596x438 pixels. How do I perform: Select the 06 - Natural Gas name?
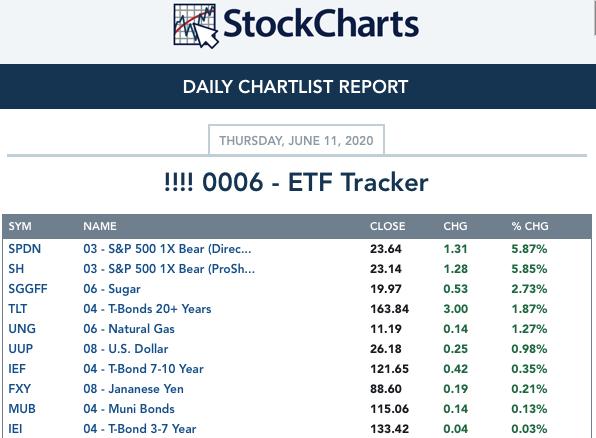(129, 328)
